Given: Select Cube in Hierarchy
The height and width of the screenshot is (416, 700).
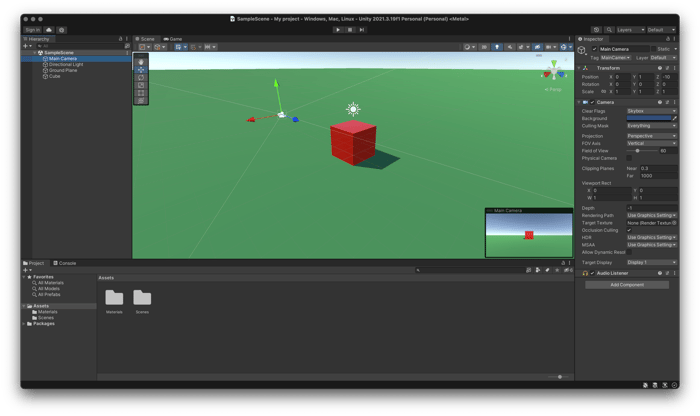Looking at the screenshot, I should (x=54, y=76).
